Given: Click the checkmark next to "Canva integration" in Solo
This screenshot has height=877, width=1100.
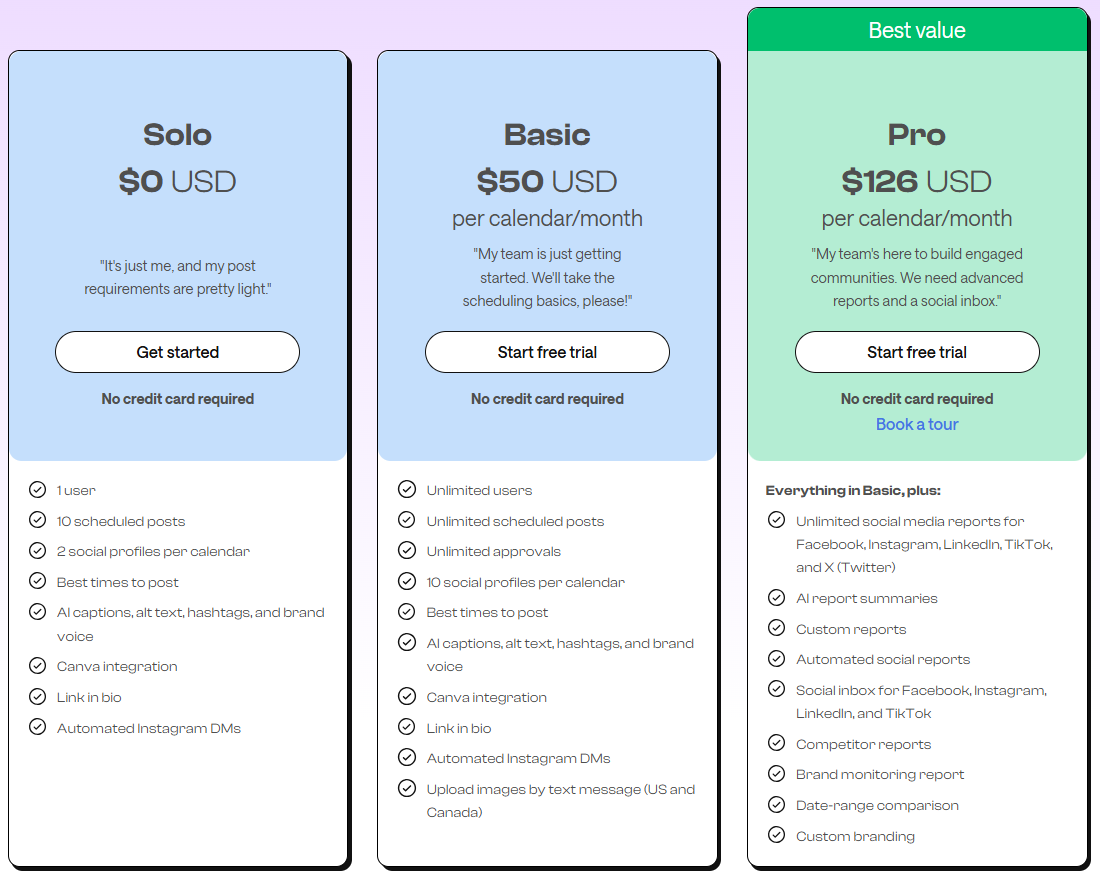Looking at the screenshot, I should [x=37, y=666].
